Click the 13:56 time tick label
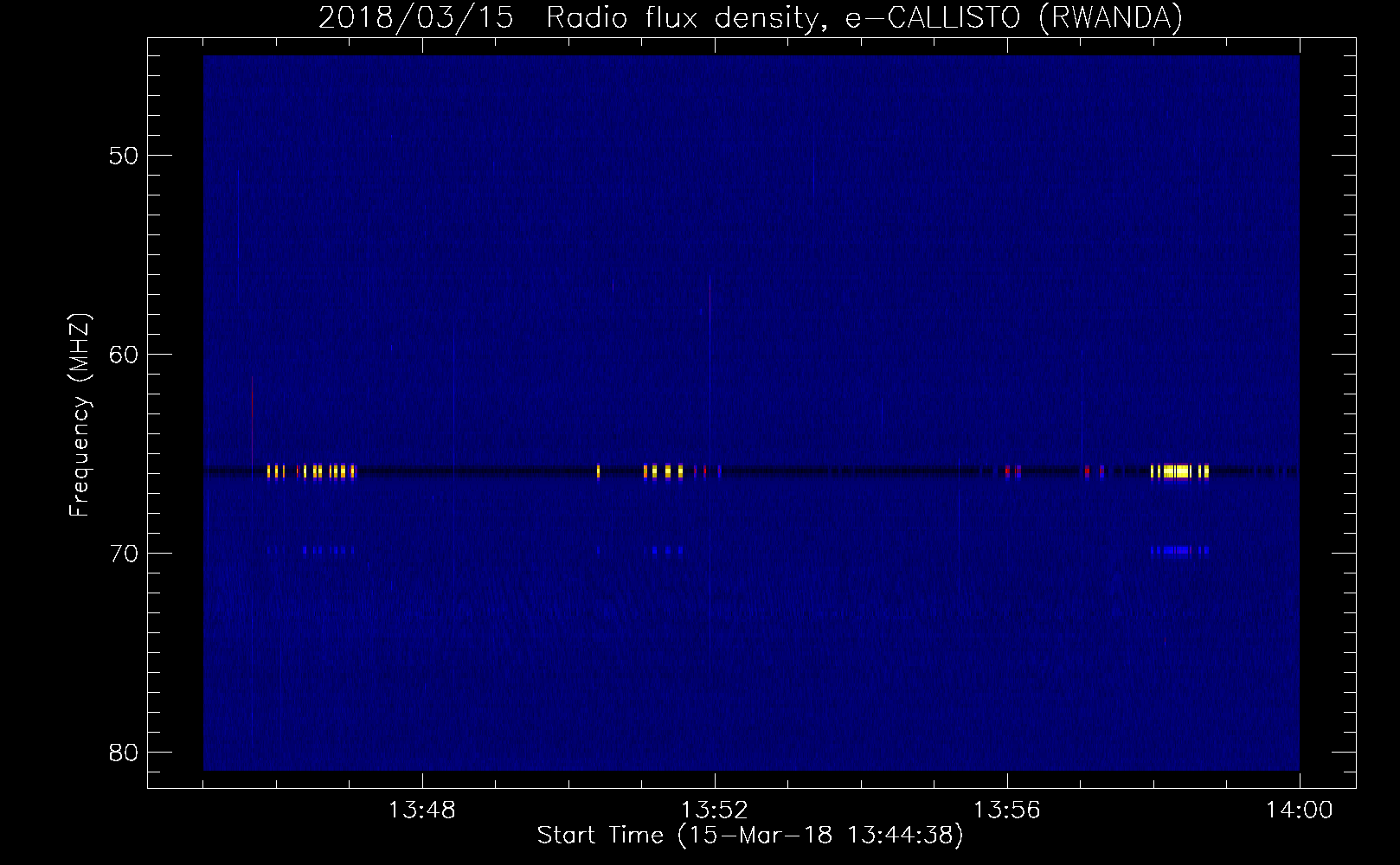Screen dimensions: 1400x865 coord(1007,811)
